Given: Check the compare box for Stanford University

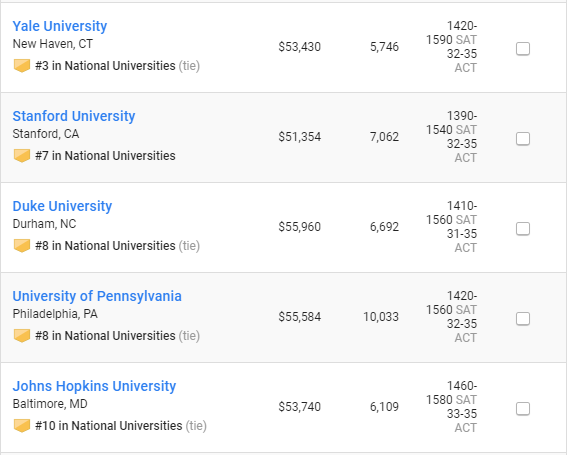Looking at the screenshot, I should (523, 139).
